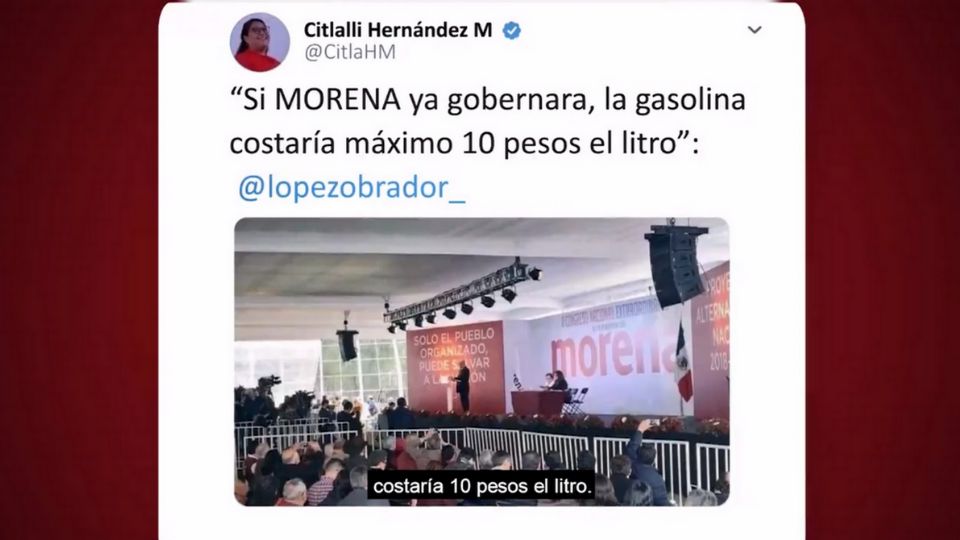Click the table with seated panelists
Viewport: 960px width, 540px height.
coord(540,403)
